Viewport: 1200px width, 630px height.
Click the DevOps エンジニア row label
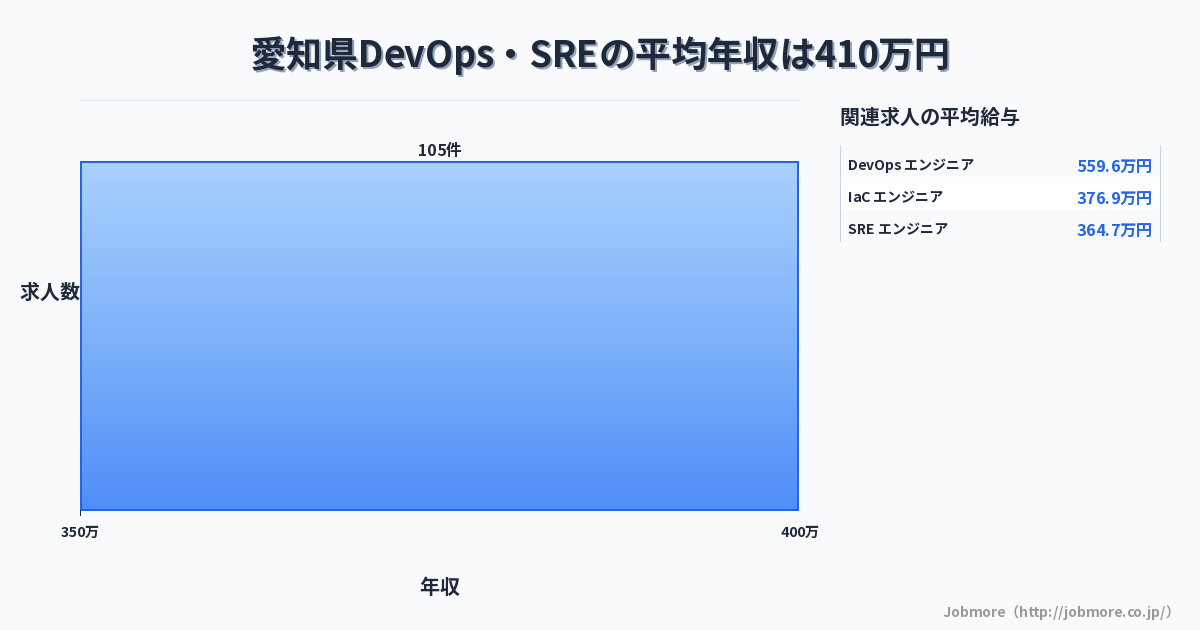[911, 165]
